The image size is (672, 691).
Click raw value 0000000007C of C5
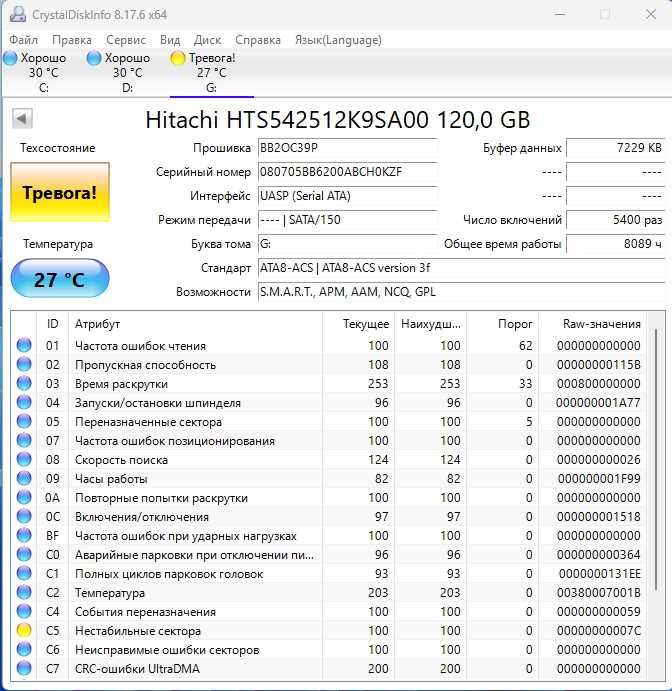click(x=598, y=631)
